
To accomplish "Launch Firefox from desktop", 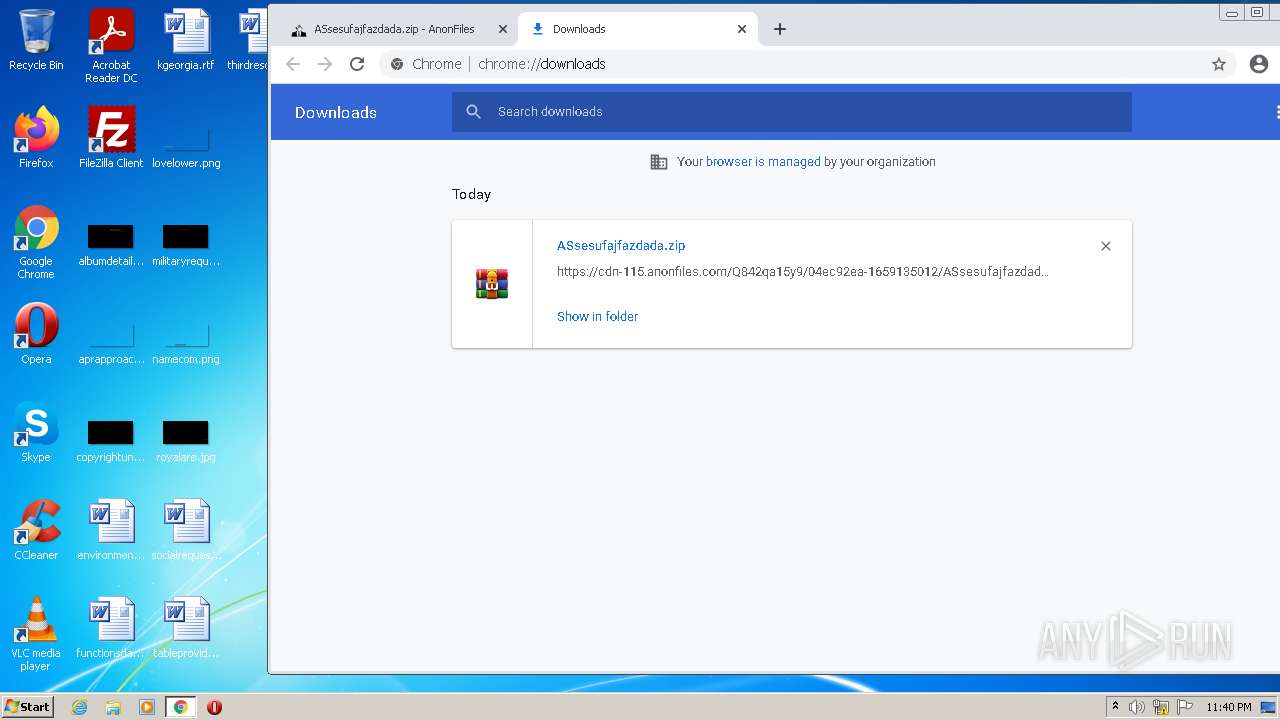I will click(36, 137).
